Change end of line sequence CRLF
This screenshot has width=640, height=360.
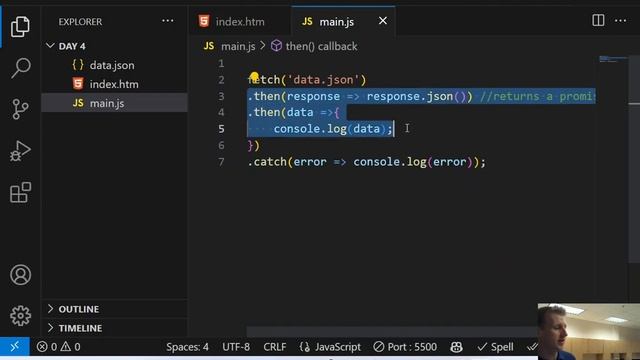pyautogui.click(x=275, y=347)
